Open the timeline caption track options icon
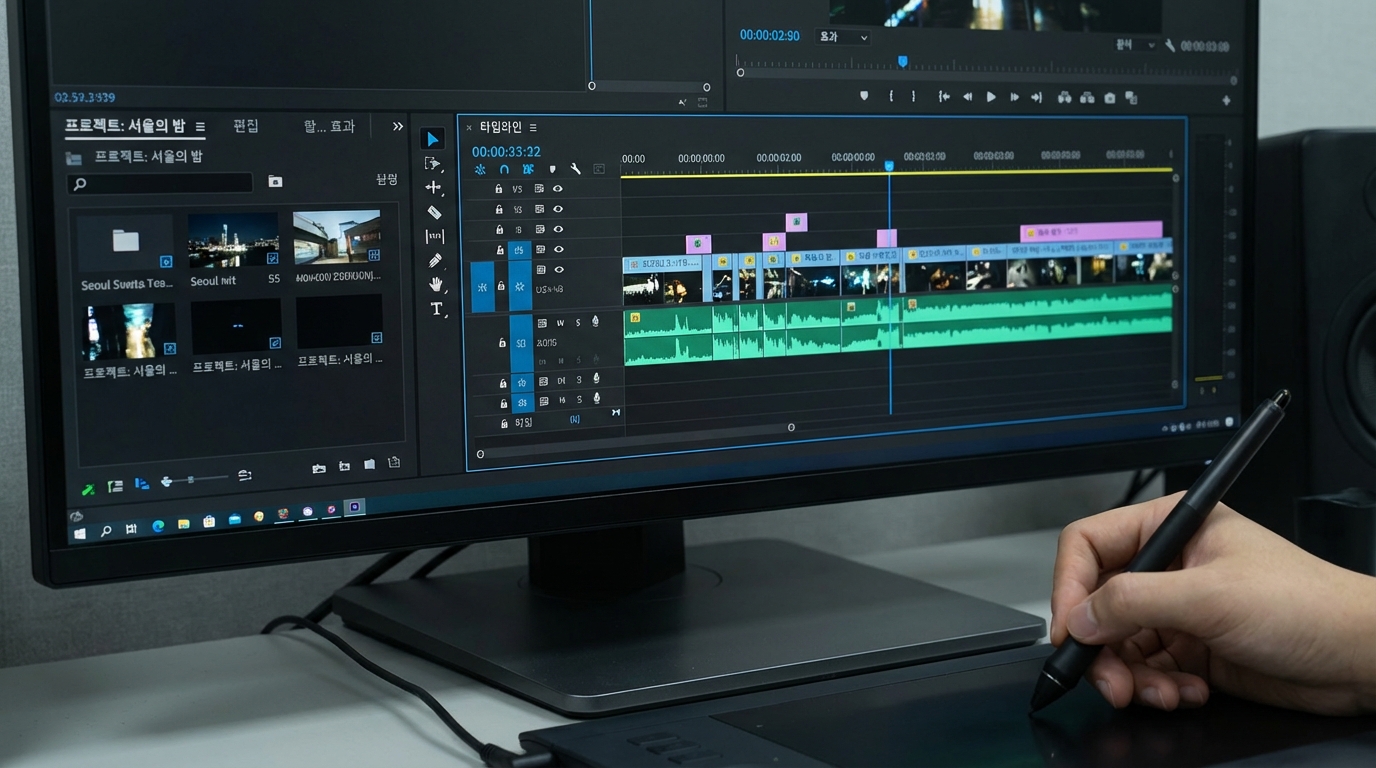1376x768 pixels. (x=599, y=169)
